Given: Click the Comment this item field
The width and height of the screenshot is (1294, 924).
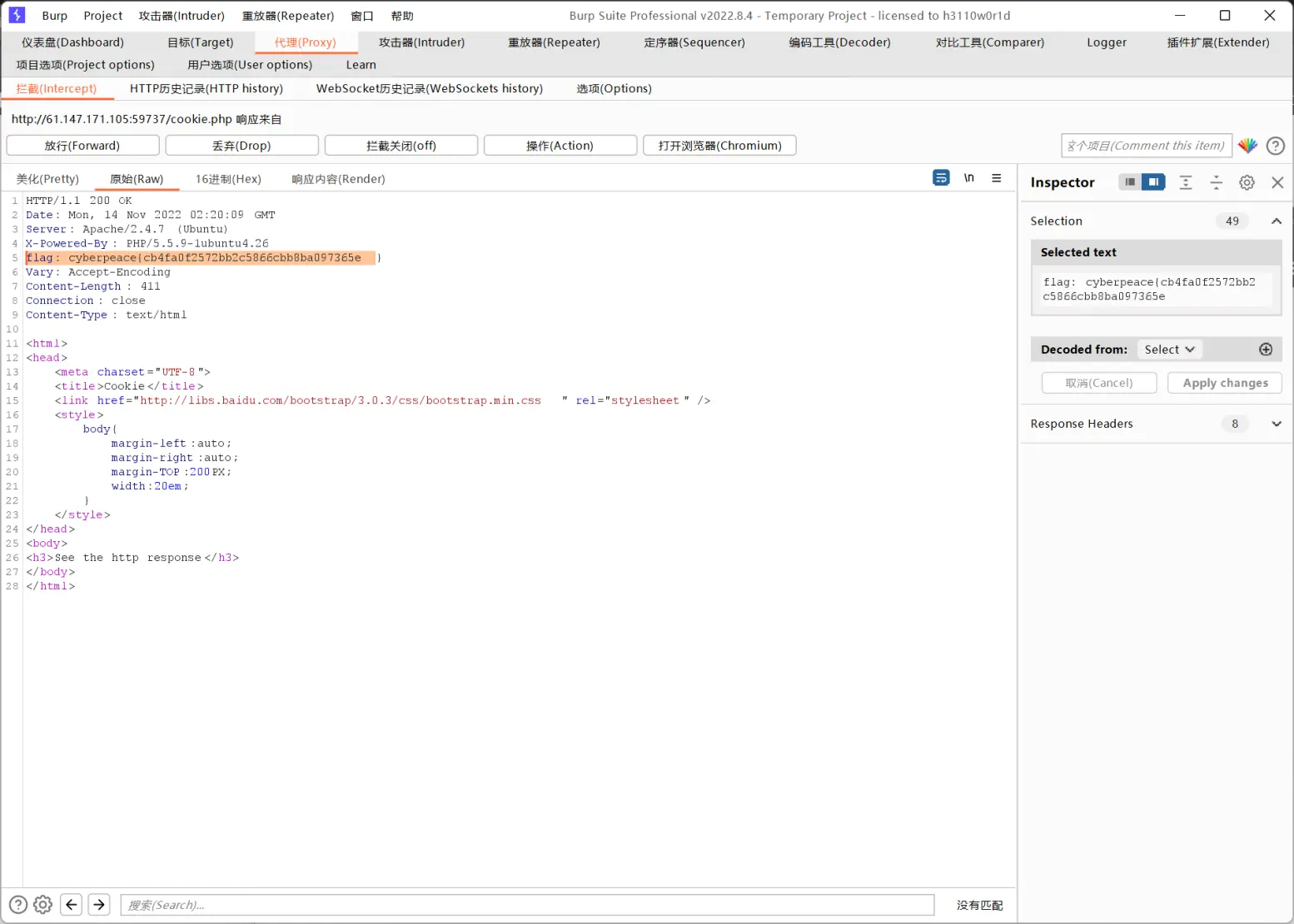Looking at the screenshot, I should tap(1146, 146).
